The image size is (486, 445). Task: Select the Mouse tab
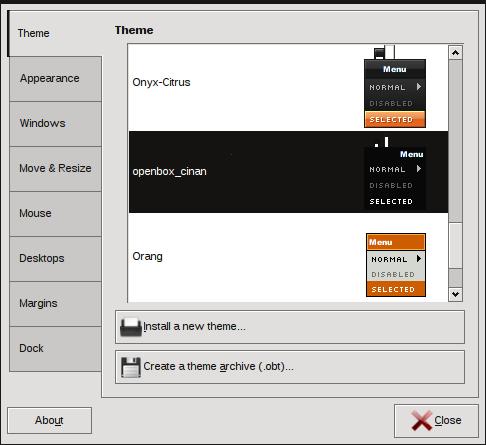click(56, 214)
